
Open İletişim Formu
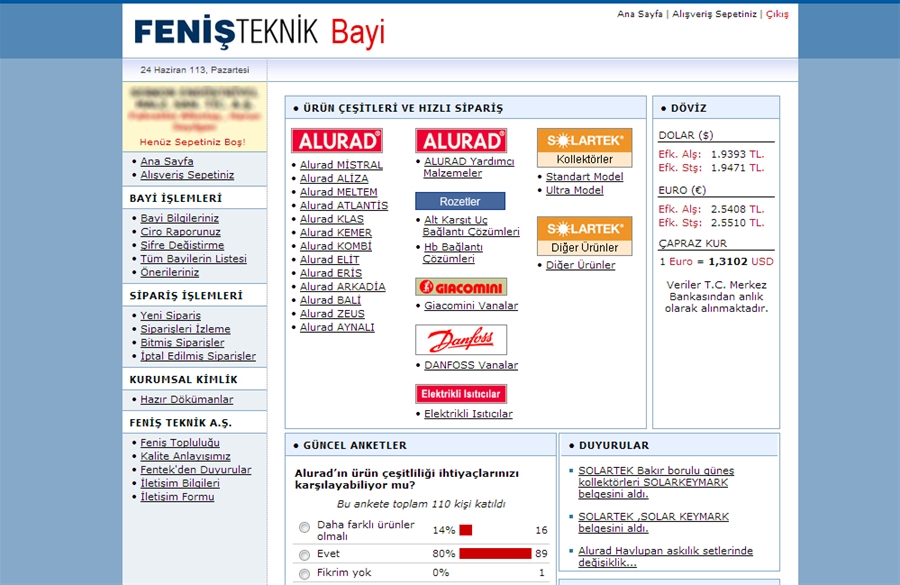177,497
